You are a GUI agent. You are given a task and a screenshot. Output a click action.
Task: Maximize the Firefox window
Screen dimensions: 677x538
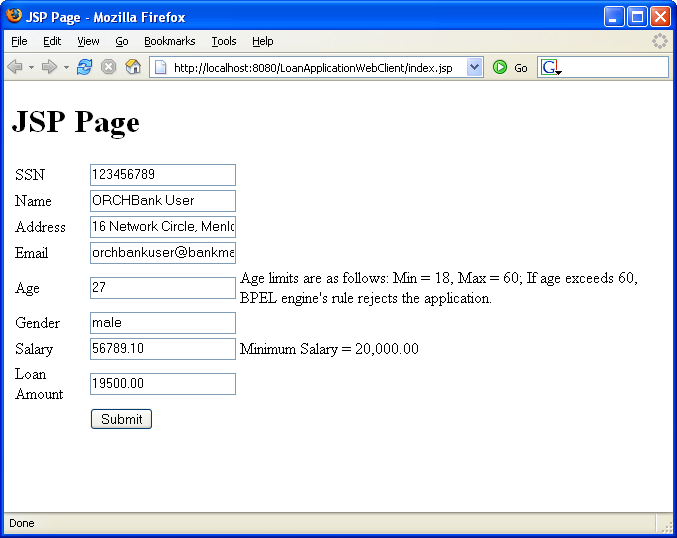coord(637,17)
